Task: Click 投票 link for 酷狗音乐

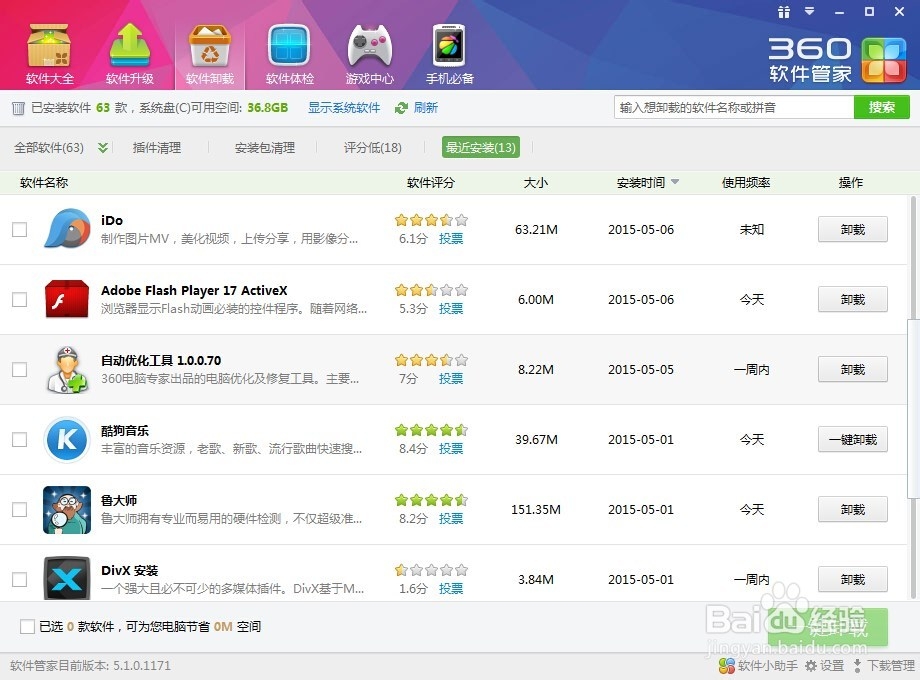Action: 451,448
